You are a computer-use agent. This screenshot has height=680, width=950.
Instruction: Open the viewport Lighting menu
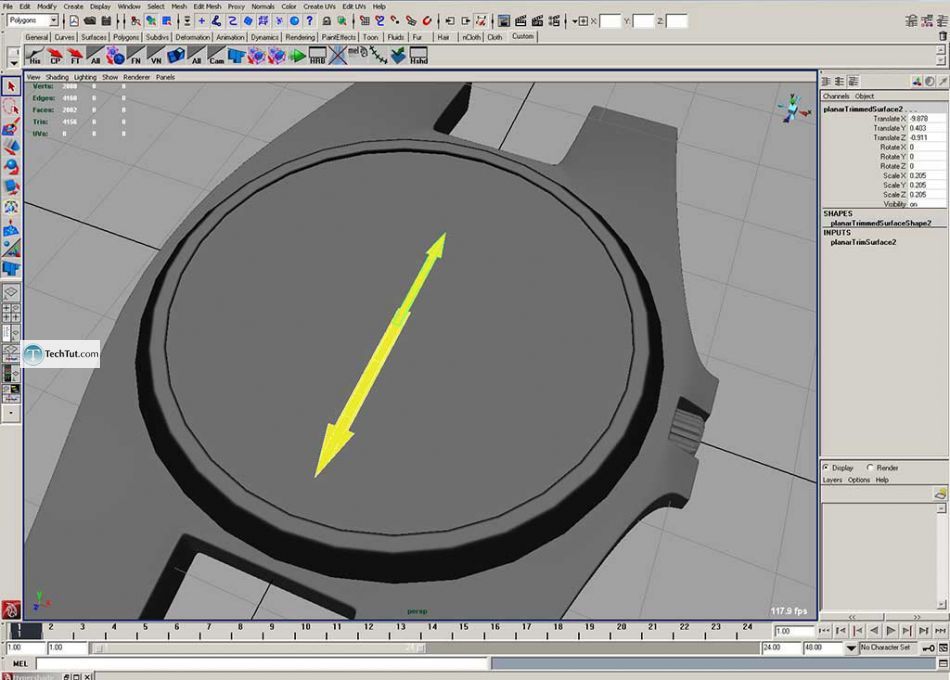tap(85, 77)
